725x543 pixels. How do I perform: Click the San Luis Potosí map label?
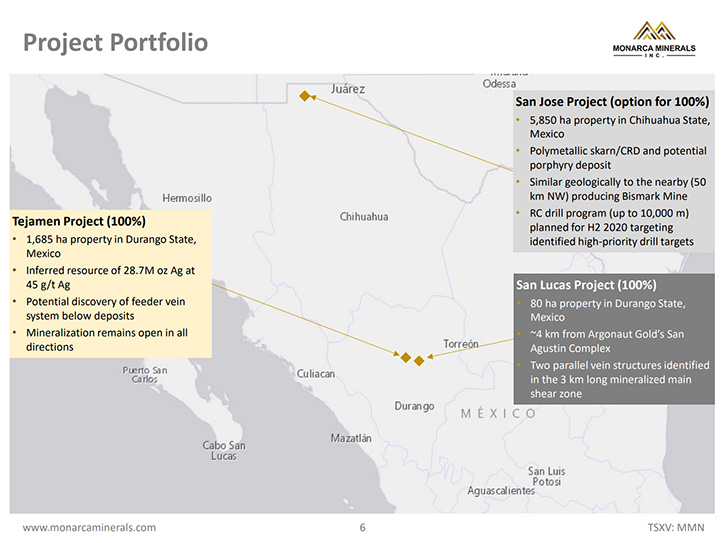tap(547, 476)
